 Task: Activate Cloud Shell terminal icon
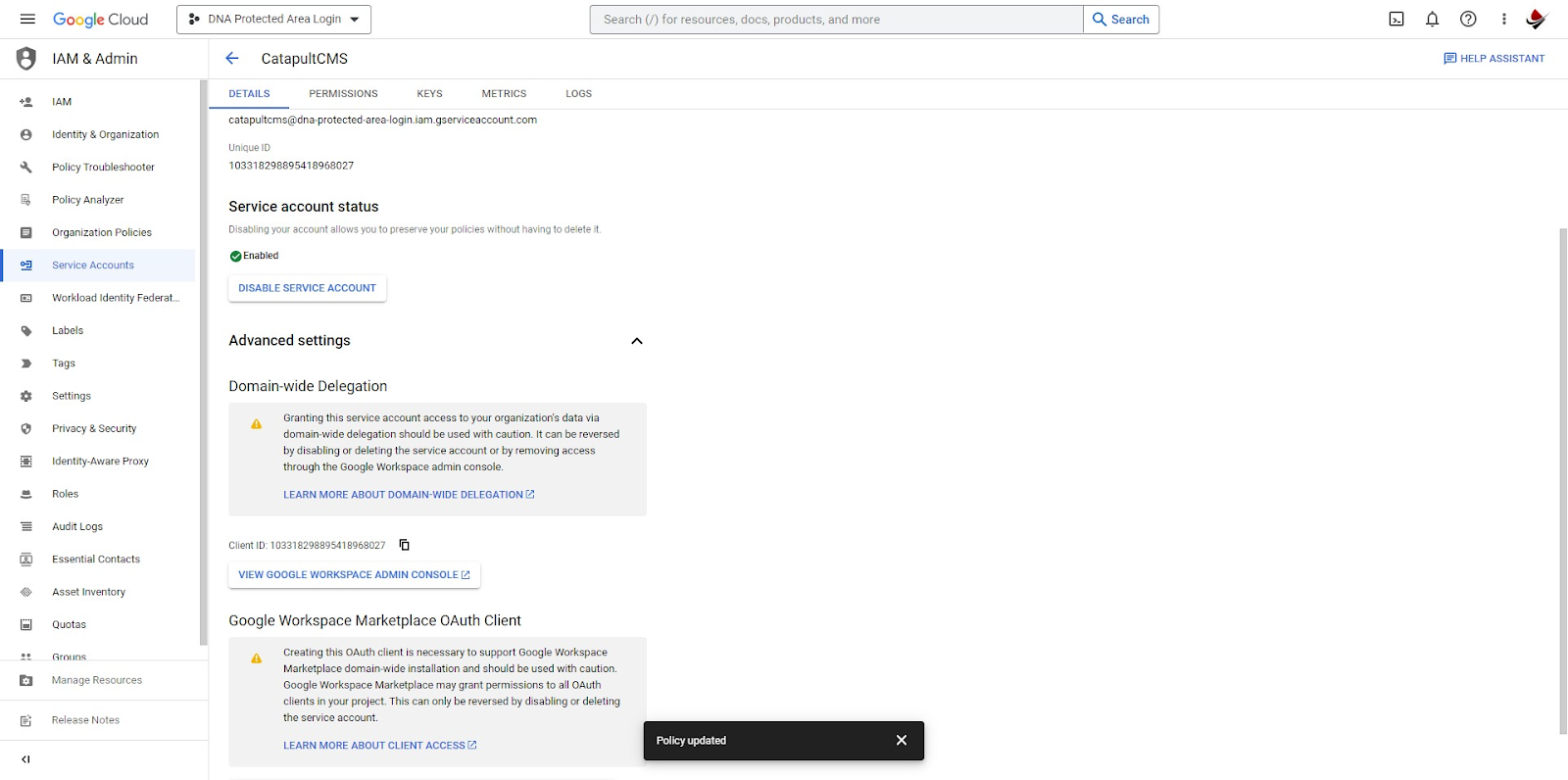pyautogui.click(x=1396, y=20)
